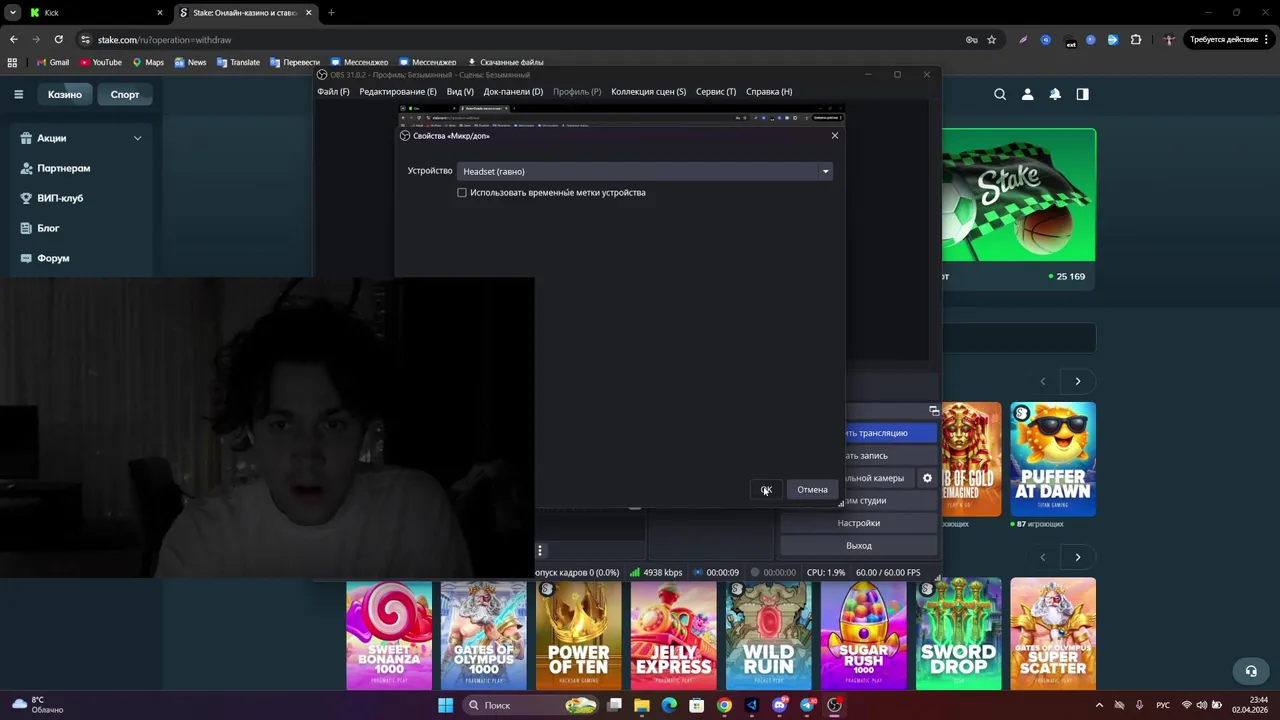
Task: Open the Редактирование (E) menu
Action: [x=398, y=91]
